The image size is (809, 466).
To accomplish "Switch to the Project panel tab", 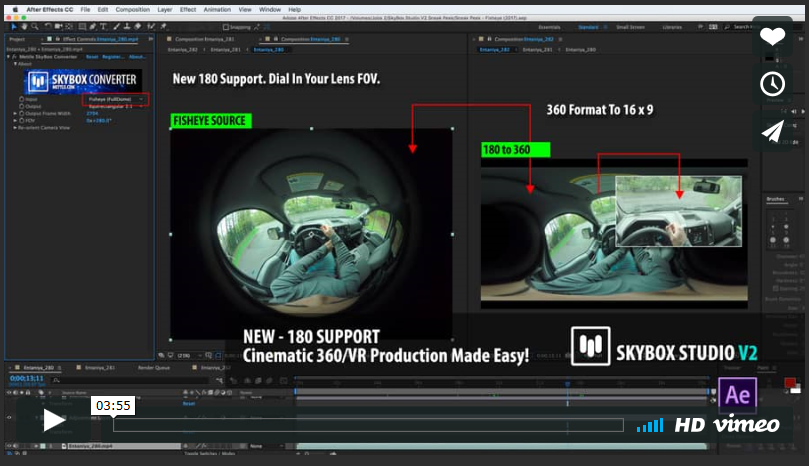I will [17, 39].
